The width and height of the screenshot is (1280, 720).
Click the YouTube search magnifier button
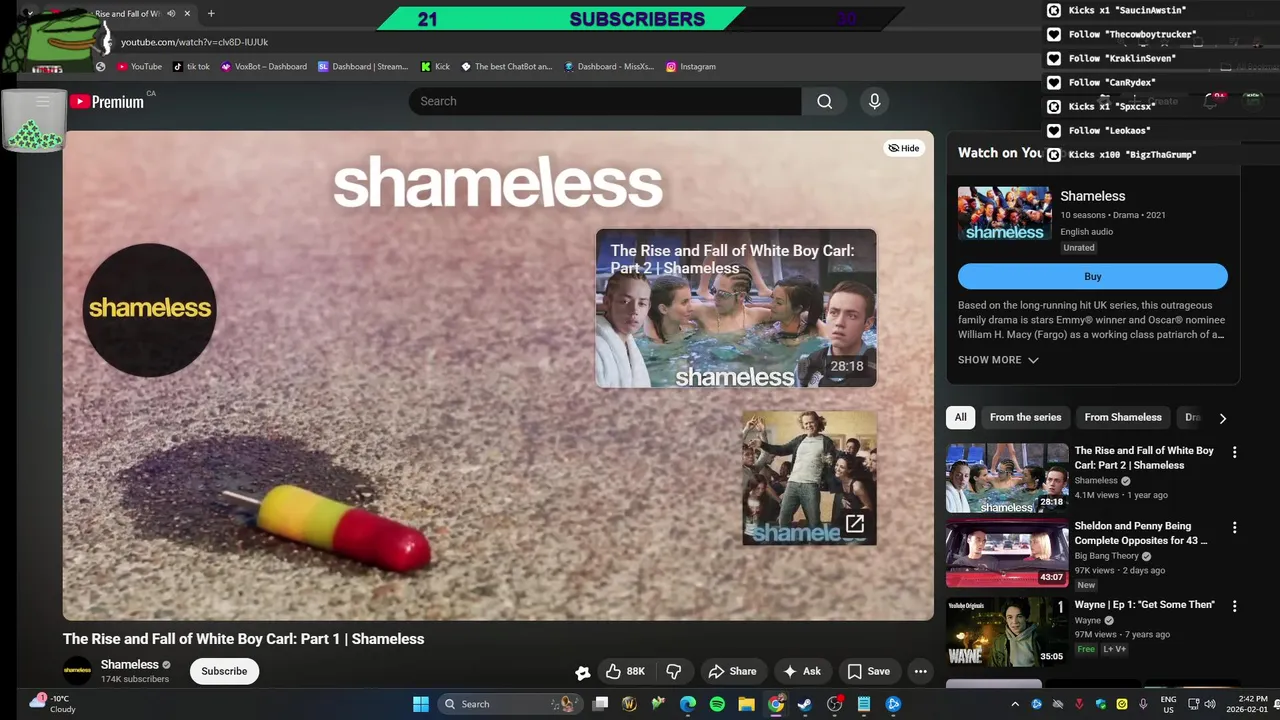click(x=824, y=101)
